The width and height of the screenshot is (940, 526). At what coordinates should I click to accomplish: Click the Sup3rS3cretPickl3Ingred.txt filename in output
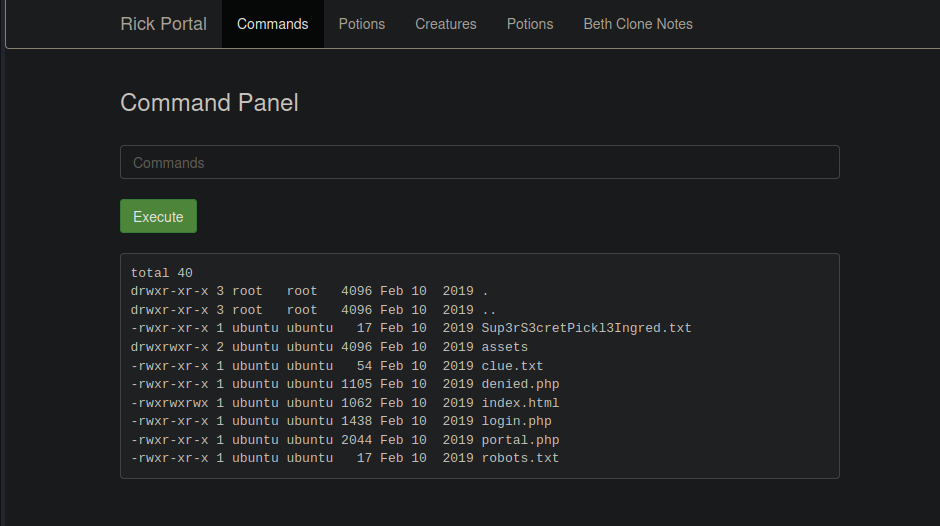pyautogui.click(x=586, y=328)
